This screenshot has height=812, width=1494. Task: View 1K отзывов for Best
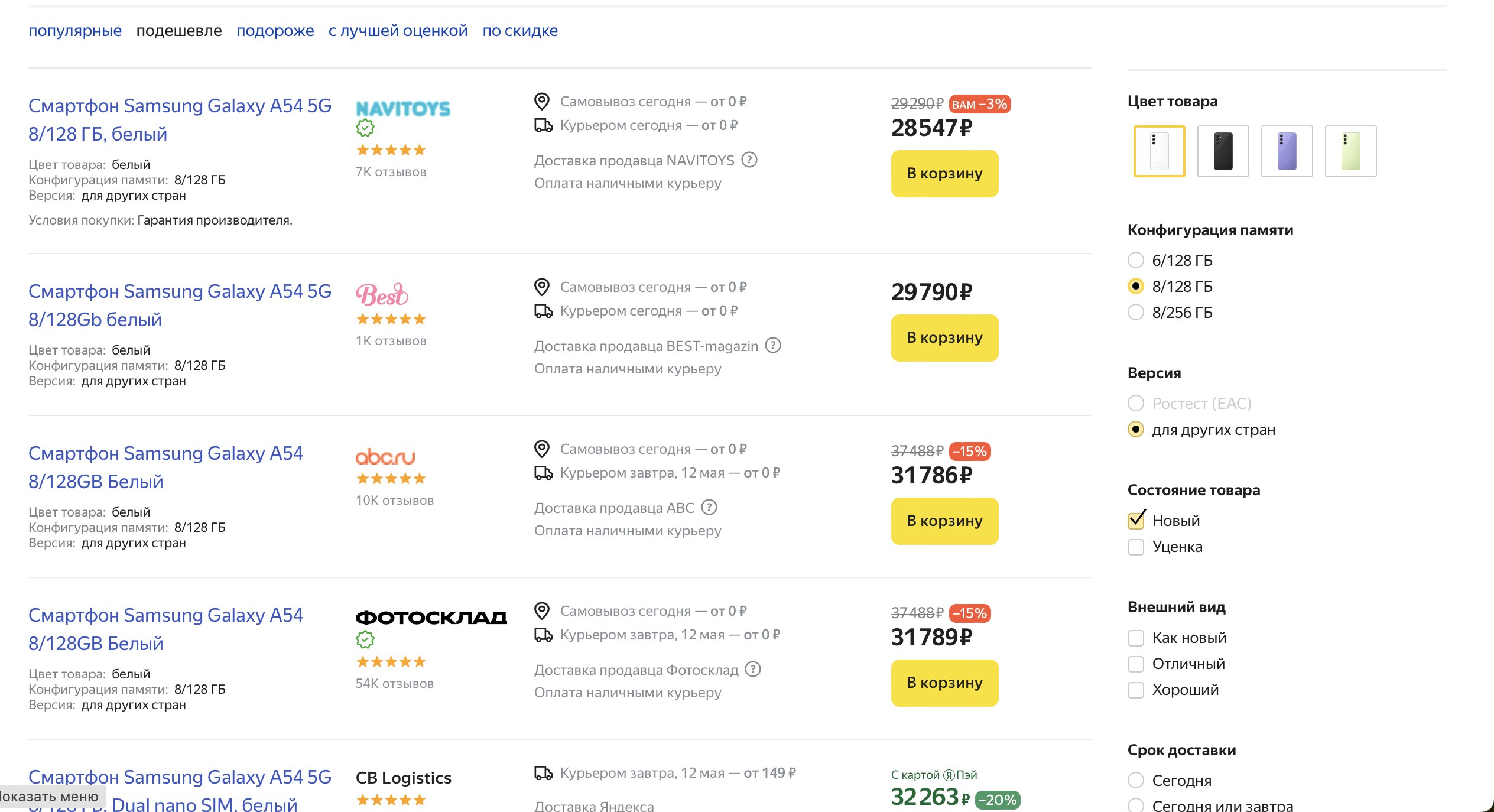point(391,341)
